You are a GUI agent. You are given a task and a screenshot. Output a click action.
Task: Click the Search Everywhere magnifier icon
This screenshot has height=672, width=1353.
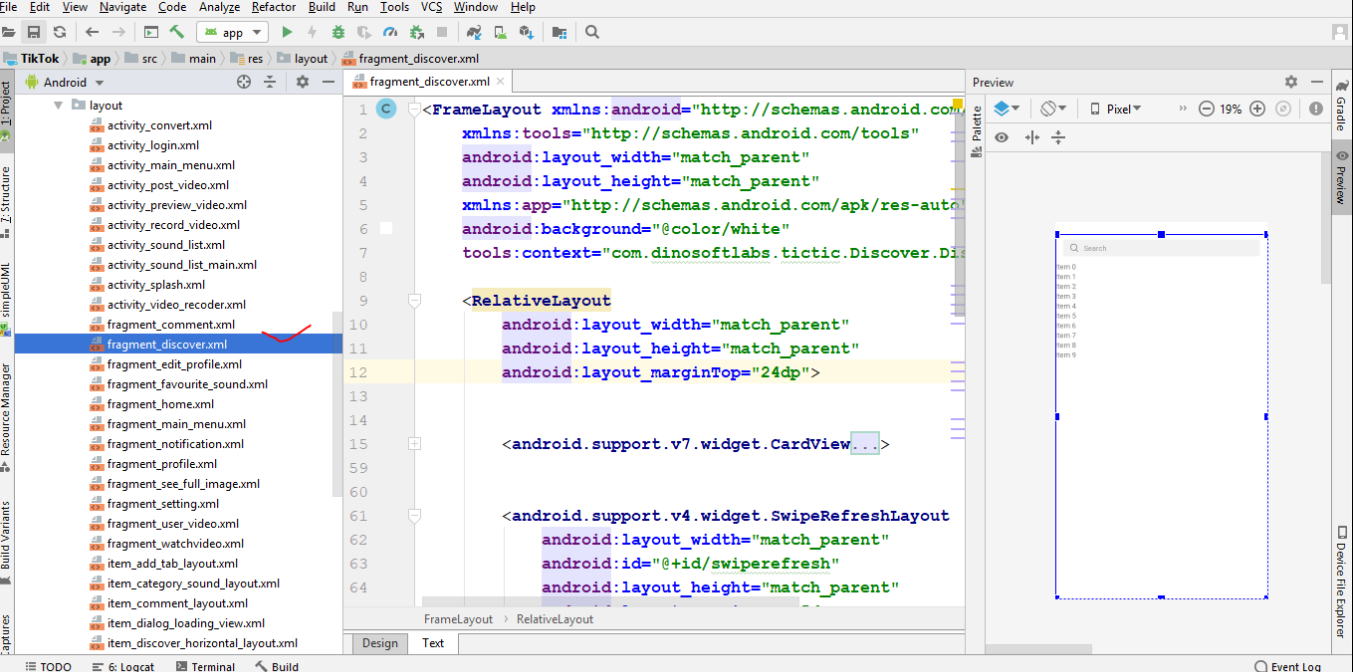[592, 32]
